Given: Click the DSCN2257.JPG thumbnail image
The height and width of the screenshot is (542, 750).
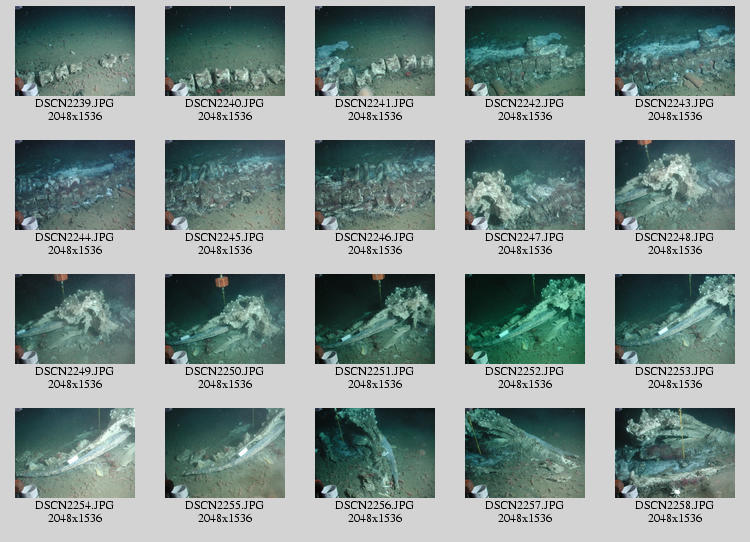Looking at the screenshot, I should 525,453.
